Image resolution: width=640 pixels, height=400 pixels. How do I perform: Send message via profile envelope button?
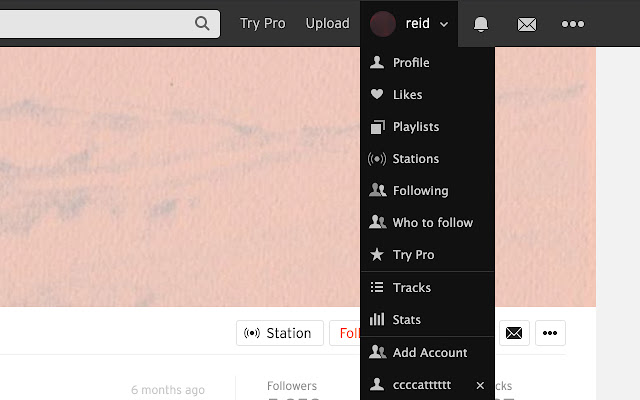point(514,333)
